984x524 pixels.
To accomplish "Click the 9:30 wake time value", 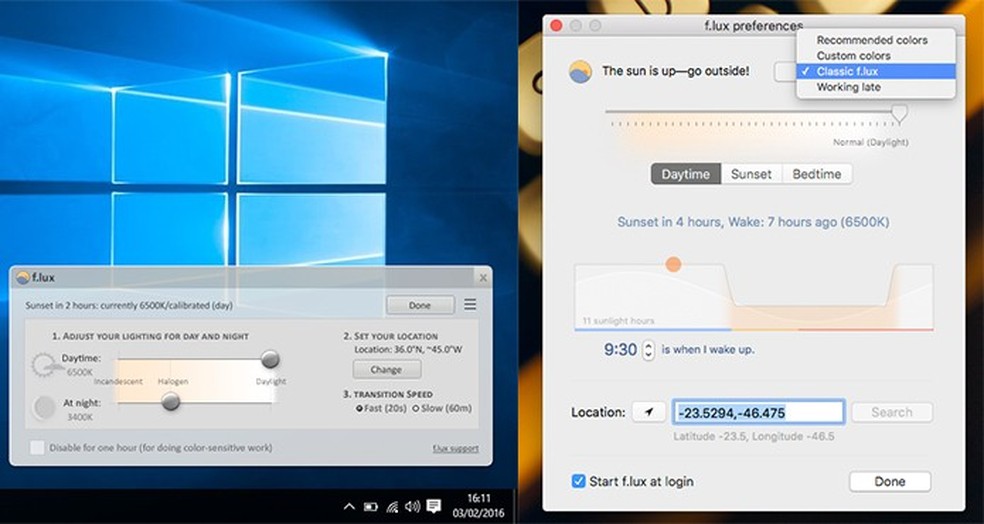I will point(621,350).
